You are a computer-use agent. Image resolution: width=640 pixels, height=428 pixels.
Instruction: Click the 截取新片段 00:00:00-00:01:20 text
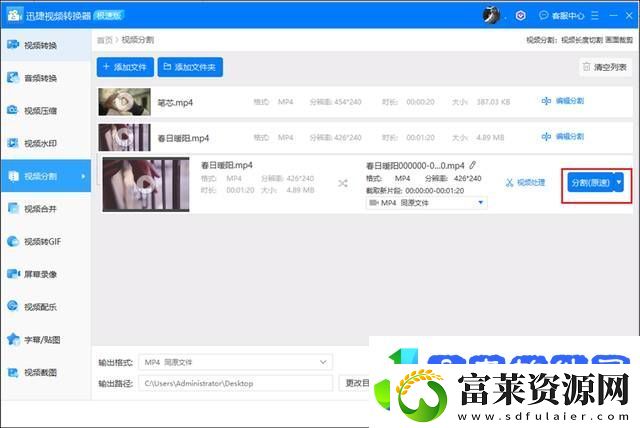(x=415, y=191)
